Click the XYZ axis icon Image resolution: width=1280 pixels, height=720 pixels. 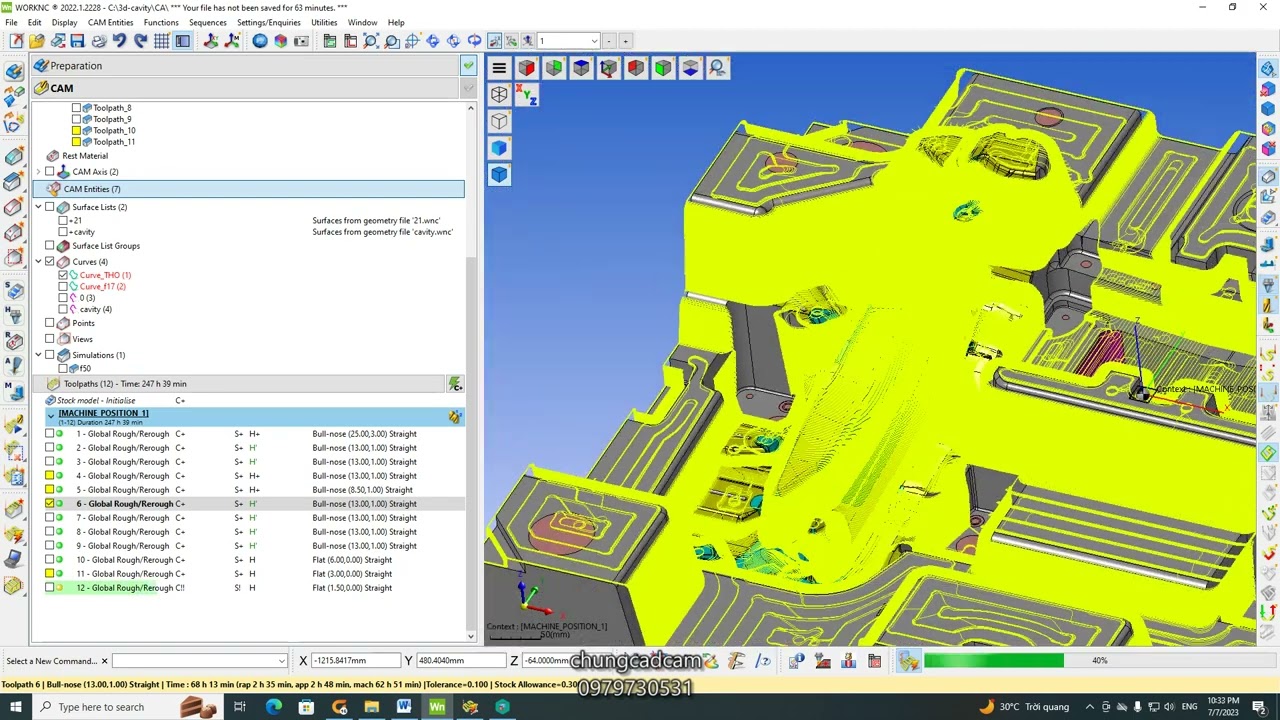point(526,95)
